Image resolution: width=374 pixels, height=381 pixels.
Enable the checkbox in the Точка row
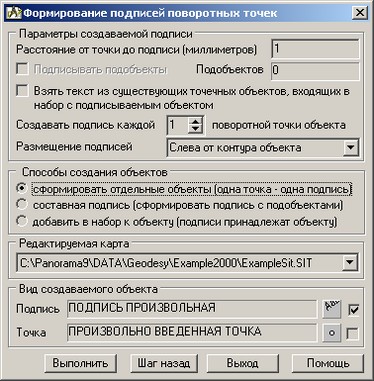click(353, 333)
